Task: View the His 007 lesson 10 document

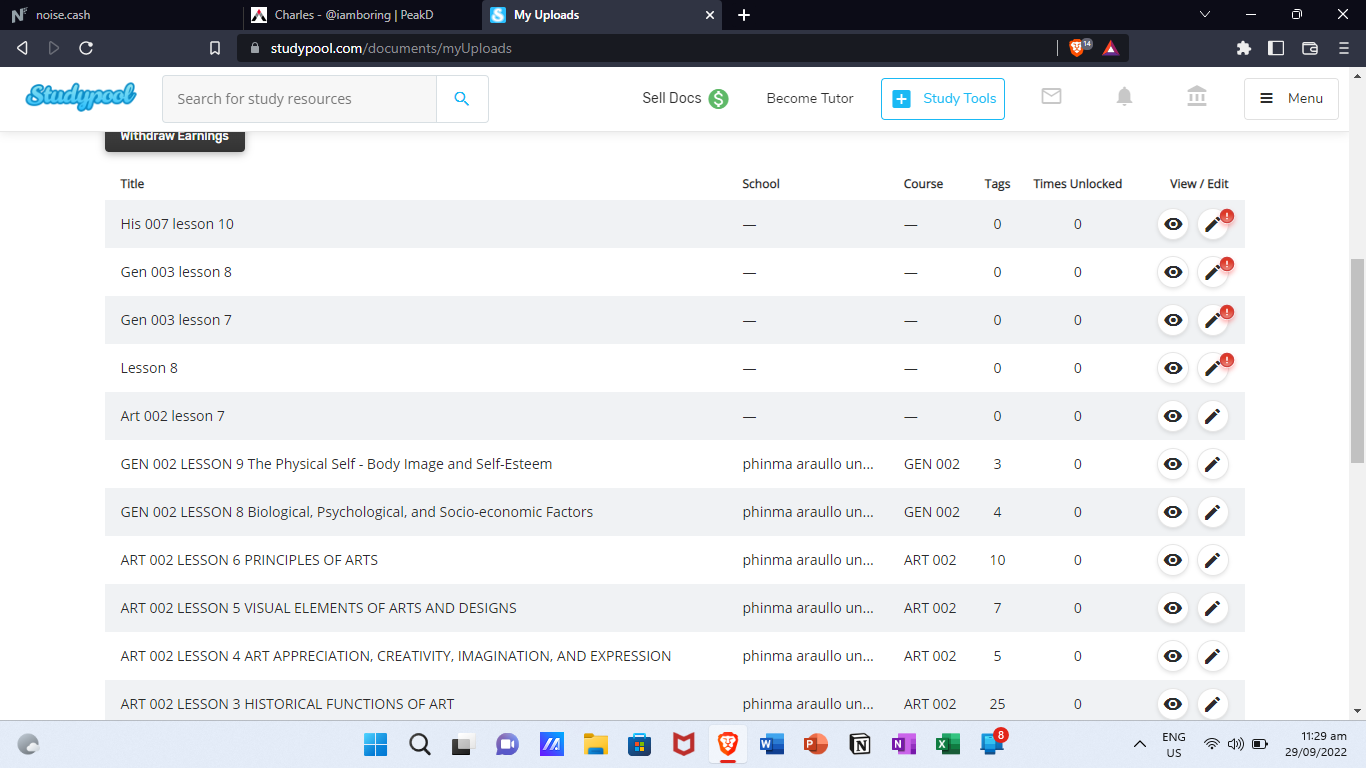Action: click(x=1173, y=224)
